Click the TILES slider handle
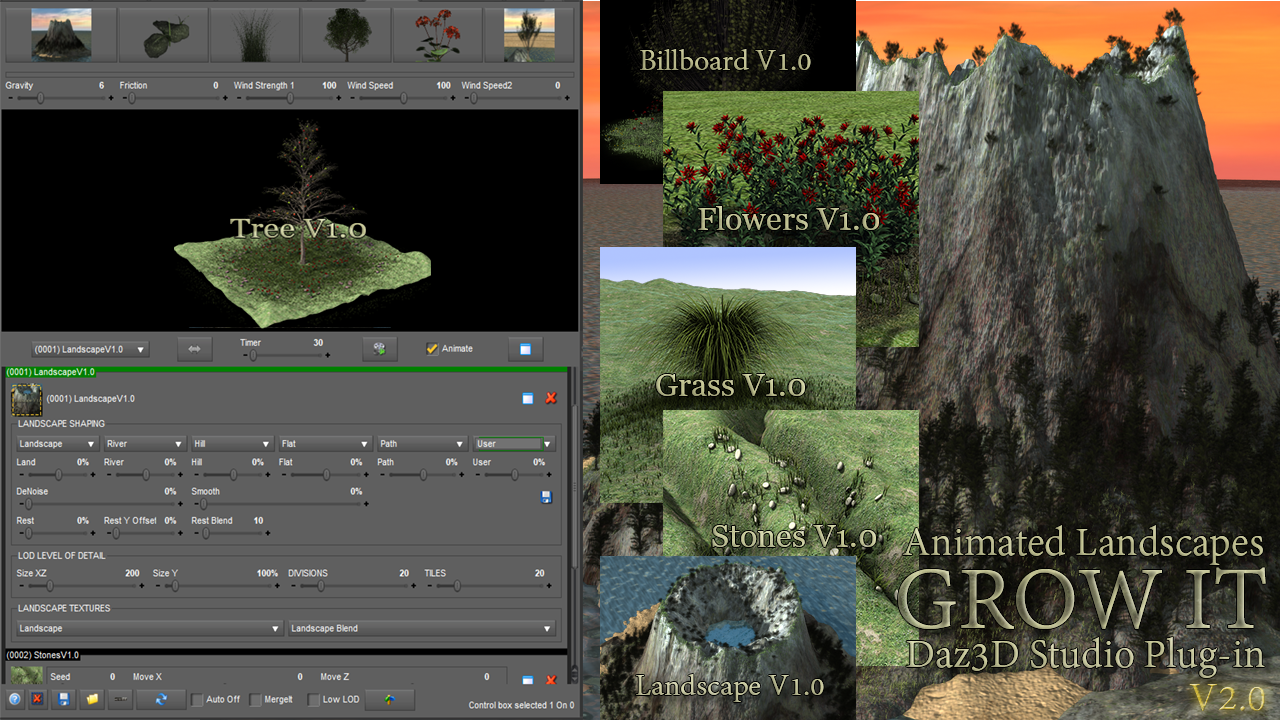 (458, 586)
